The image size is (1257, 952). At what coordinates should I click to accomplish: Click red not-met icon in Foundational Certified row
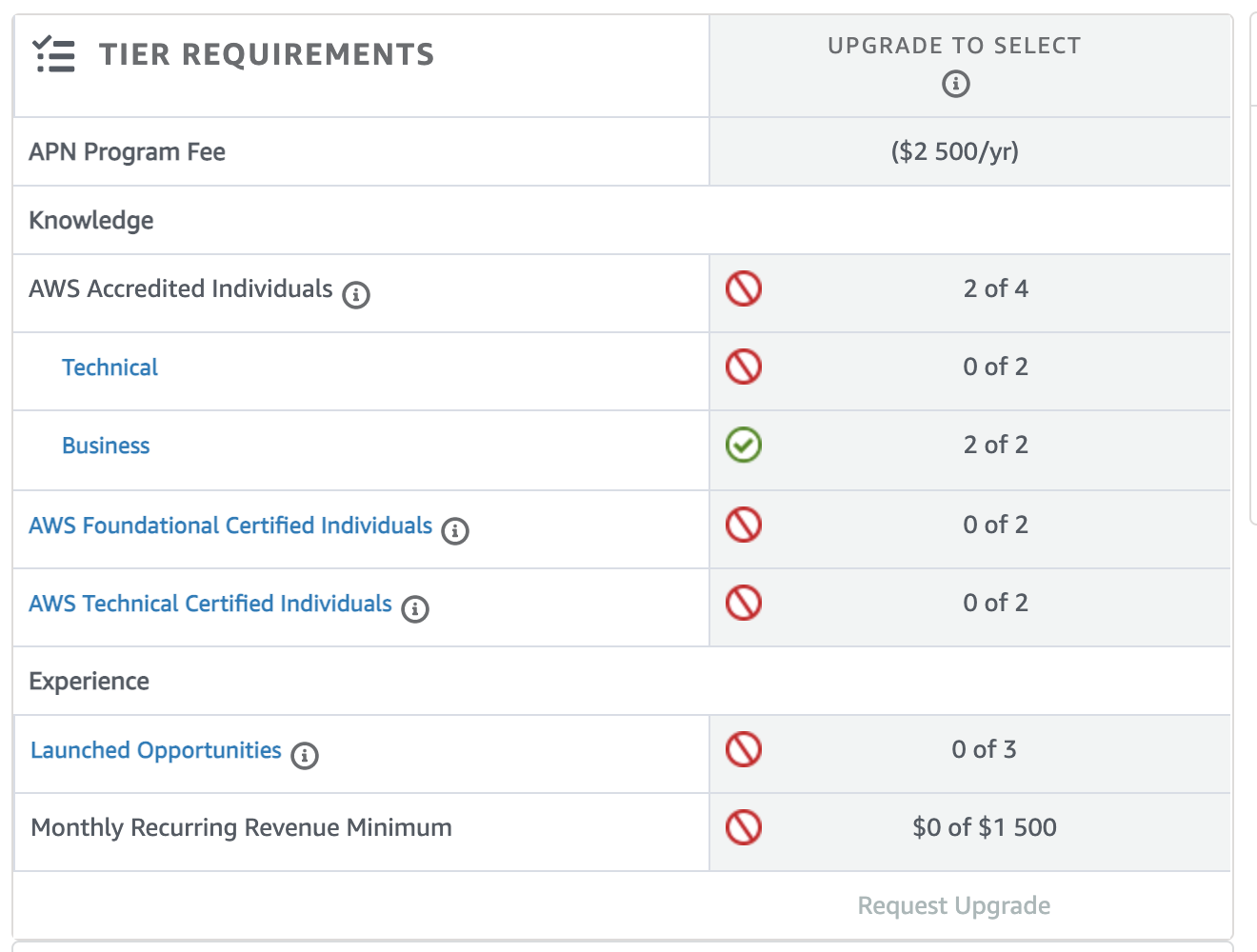[744, 525]
